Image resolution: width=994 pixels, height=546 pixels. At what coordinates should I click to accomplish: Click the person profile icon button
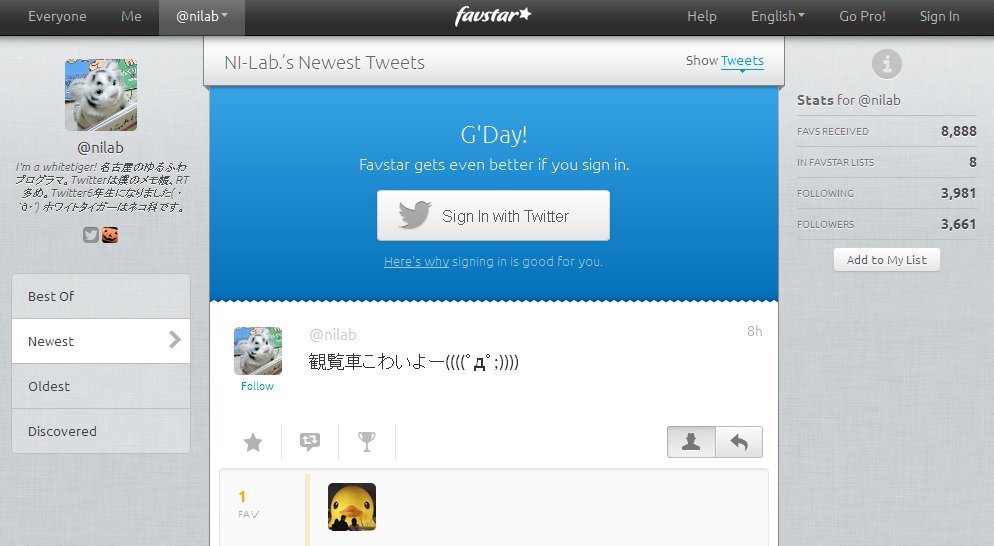coord(691,442)
